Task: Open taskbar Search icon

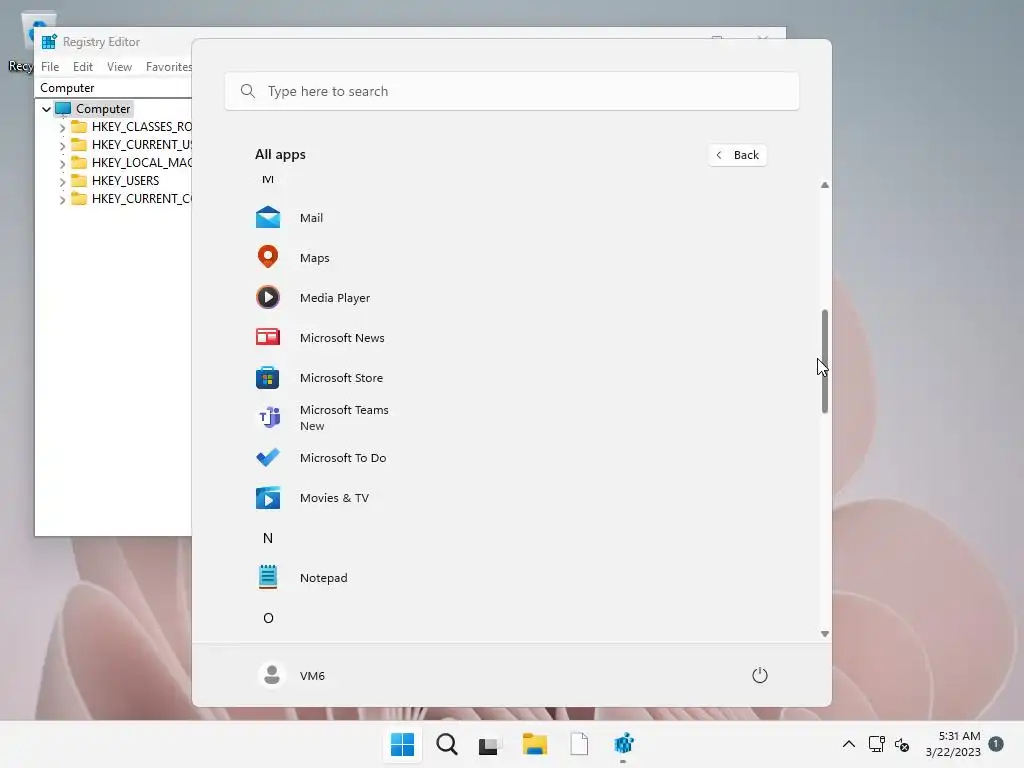Action: (x=447, y=744)
